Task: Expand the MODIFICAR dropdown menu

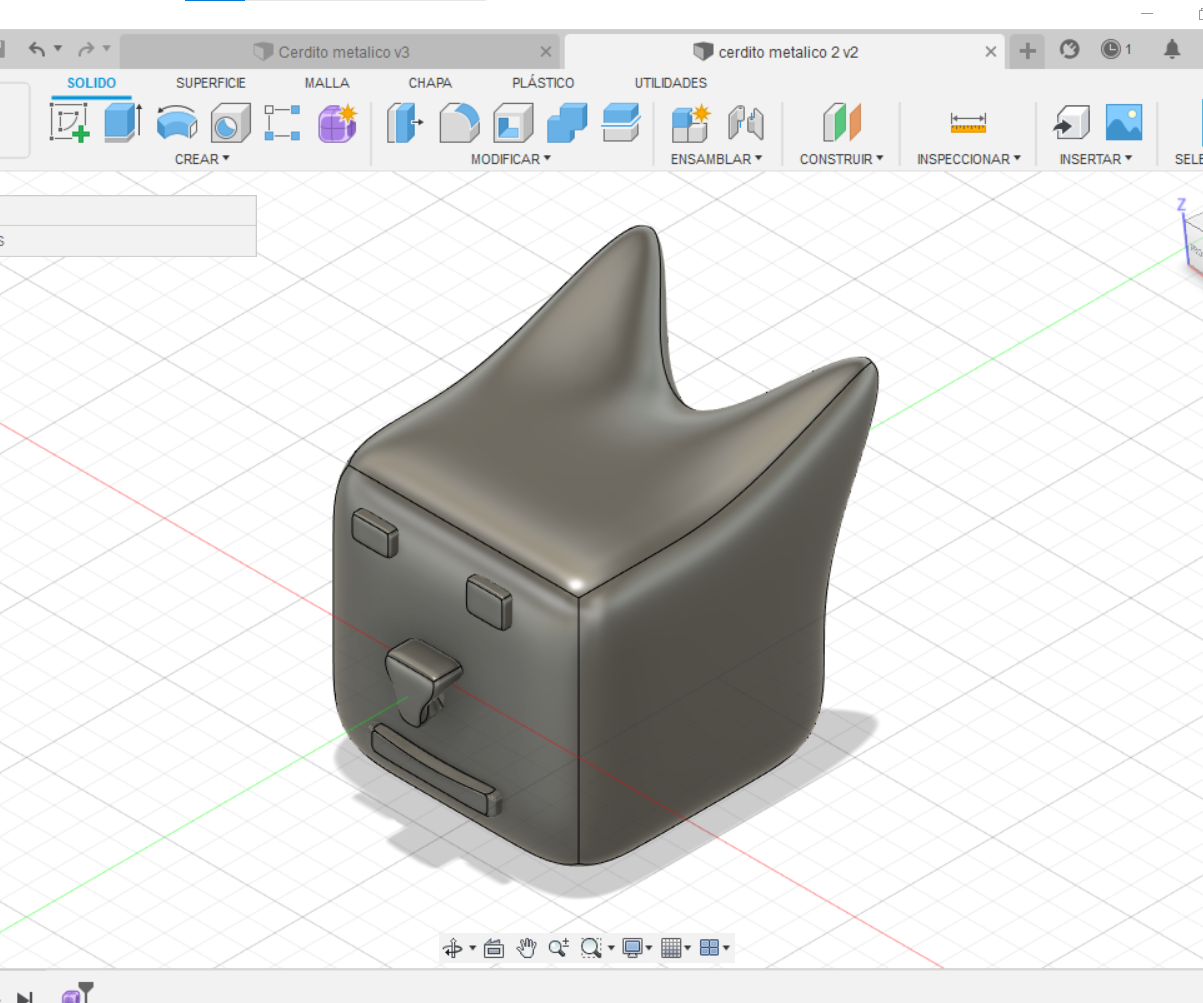Action: click(x=510, y=159)
